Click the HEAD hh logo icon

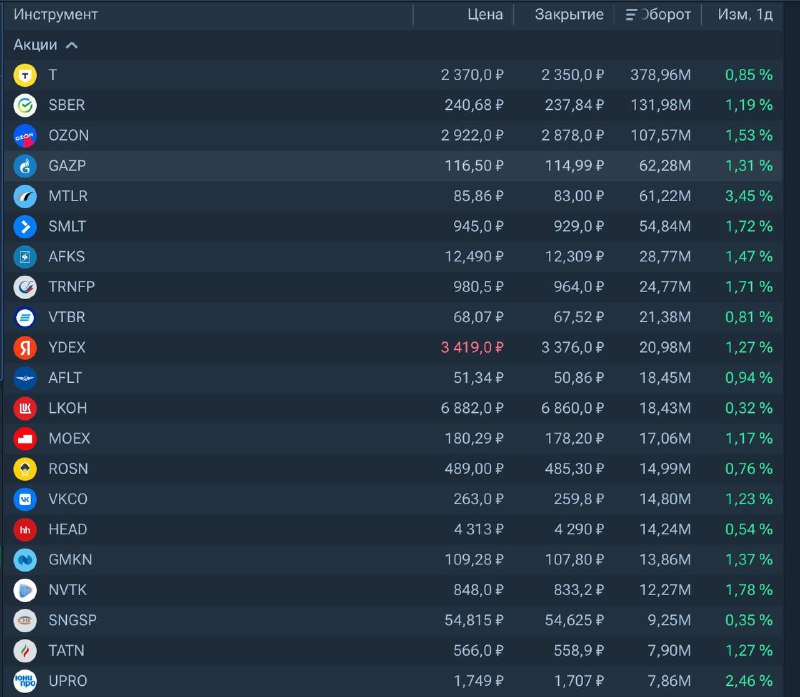click(25, 530)
